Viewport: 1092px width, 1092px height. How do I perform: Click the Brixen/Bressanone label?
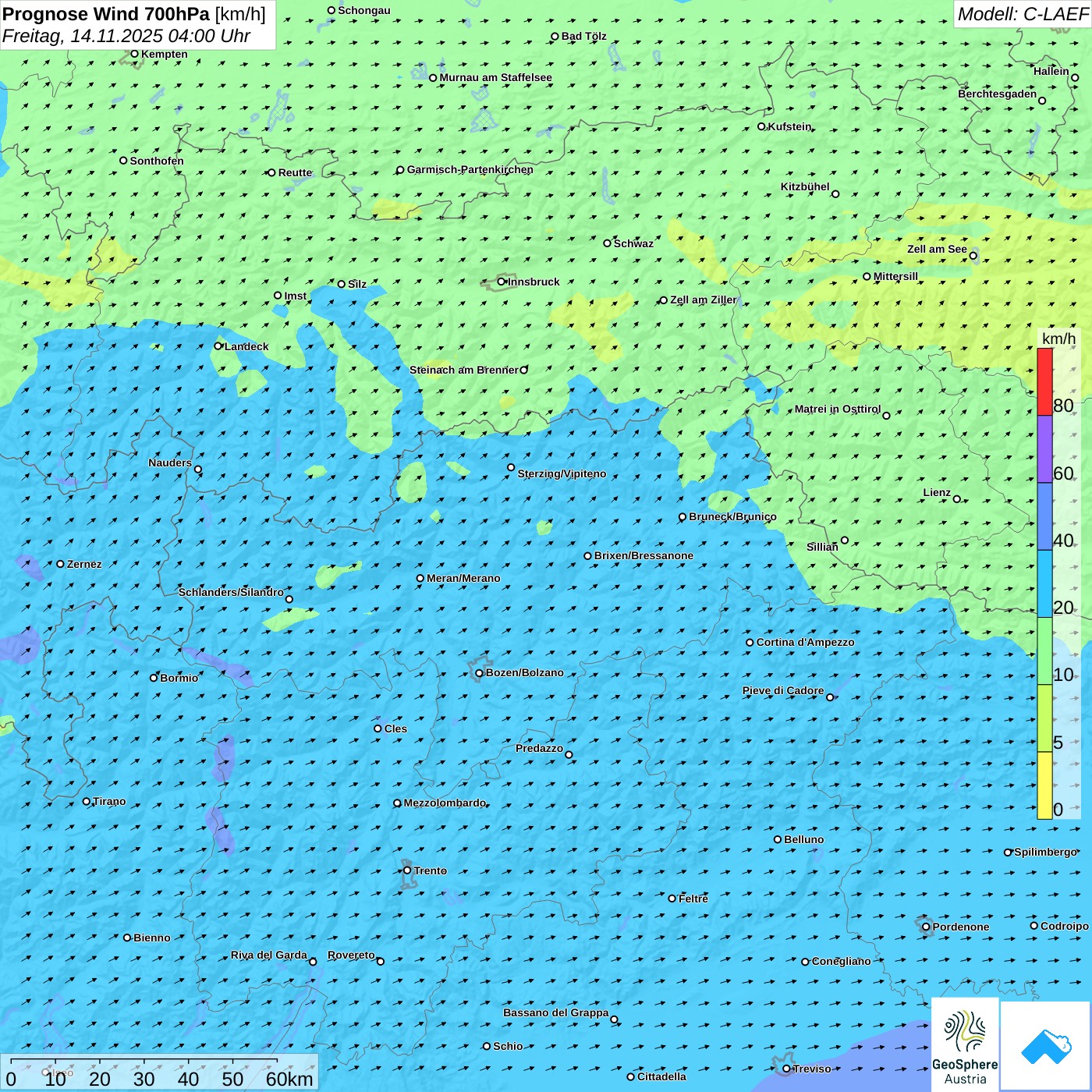point(643,555)
